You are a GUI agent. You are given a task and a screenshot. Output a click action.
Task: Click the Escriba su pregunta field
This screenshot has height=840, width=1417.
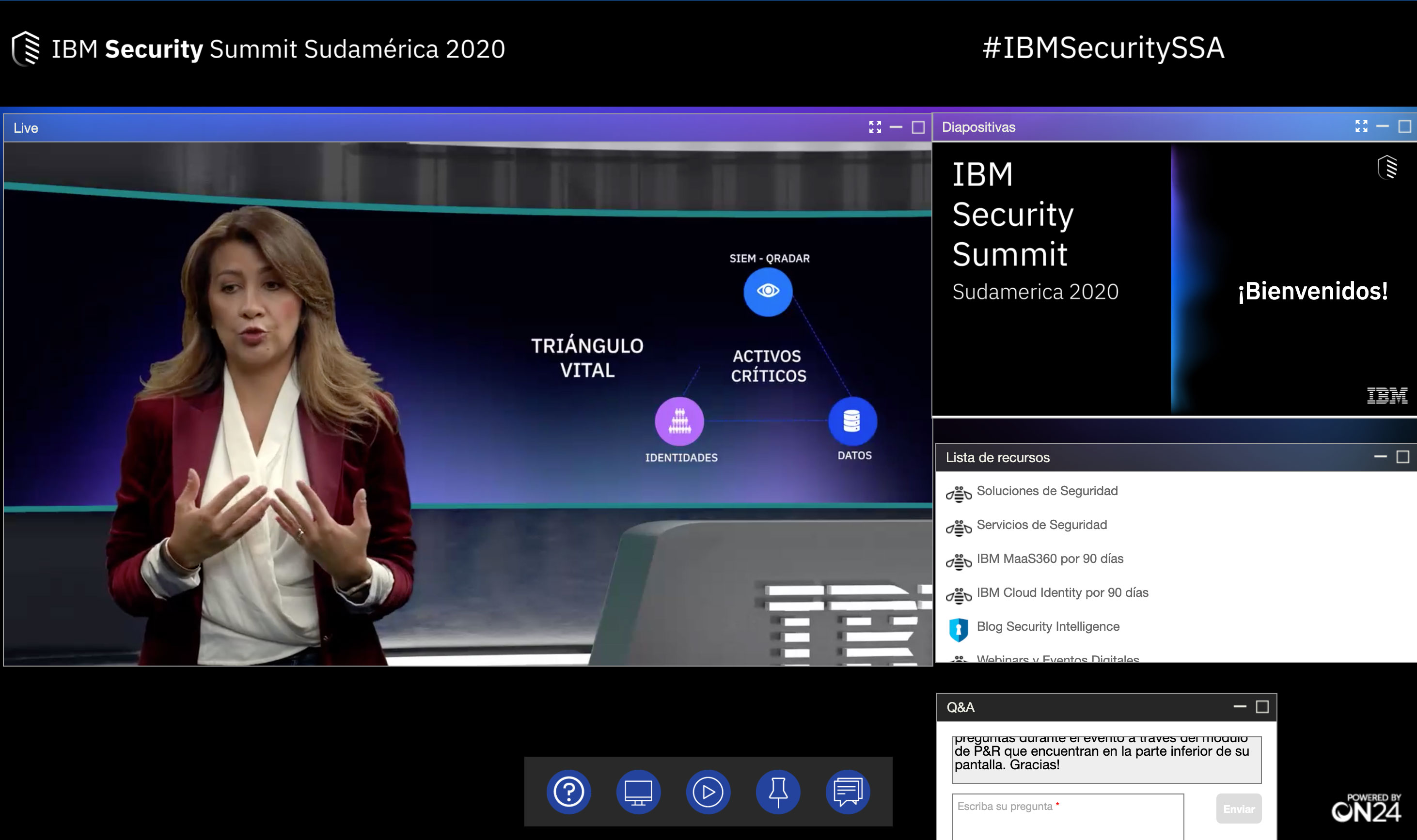[x=1067, y=815]
